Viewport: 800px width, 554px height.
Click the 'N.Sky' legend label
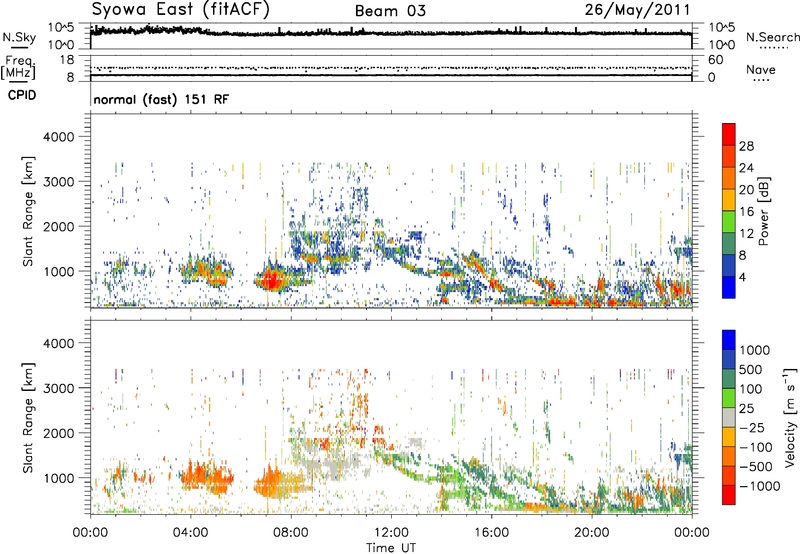point(19,37)
